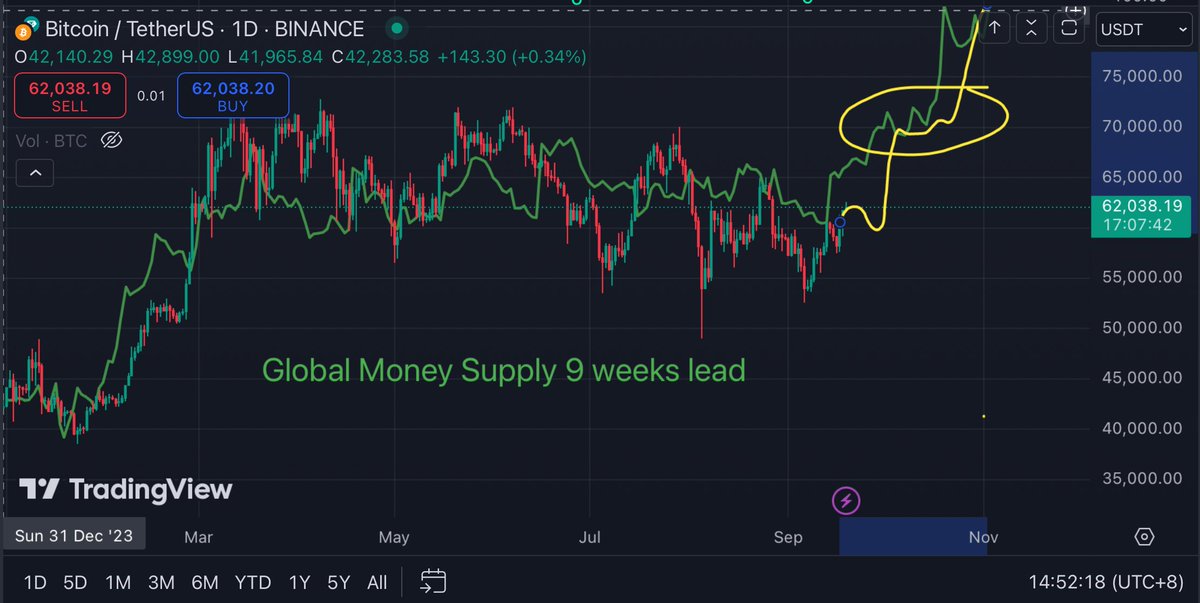This screenshot has height=603, width=1200.
Task: Click the purple lightning bolt event icon
Action: click(x=847, y=500)
